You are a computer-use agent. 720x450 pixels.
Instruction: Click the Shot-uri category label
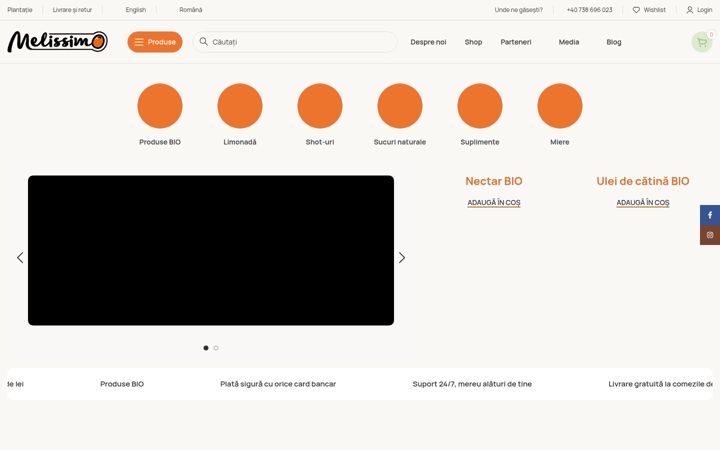click(320, 142)
